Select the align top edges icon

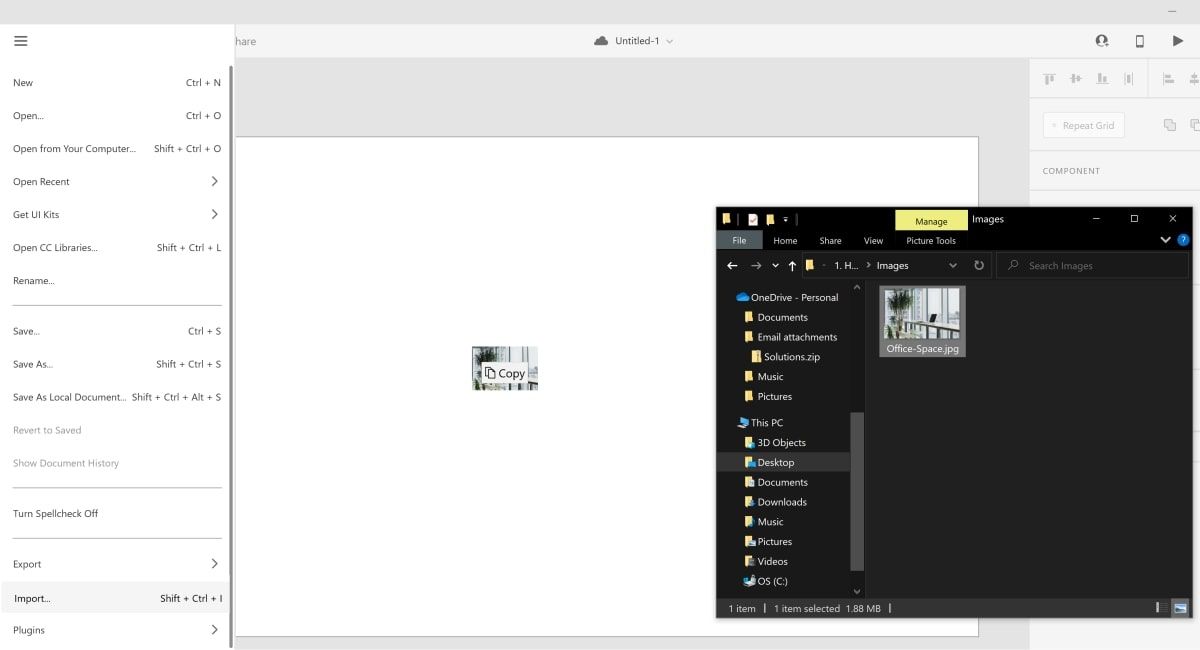[1049, 78]
